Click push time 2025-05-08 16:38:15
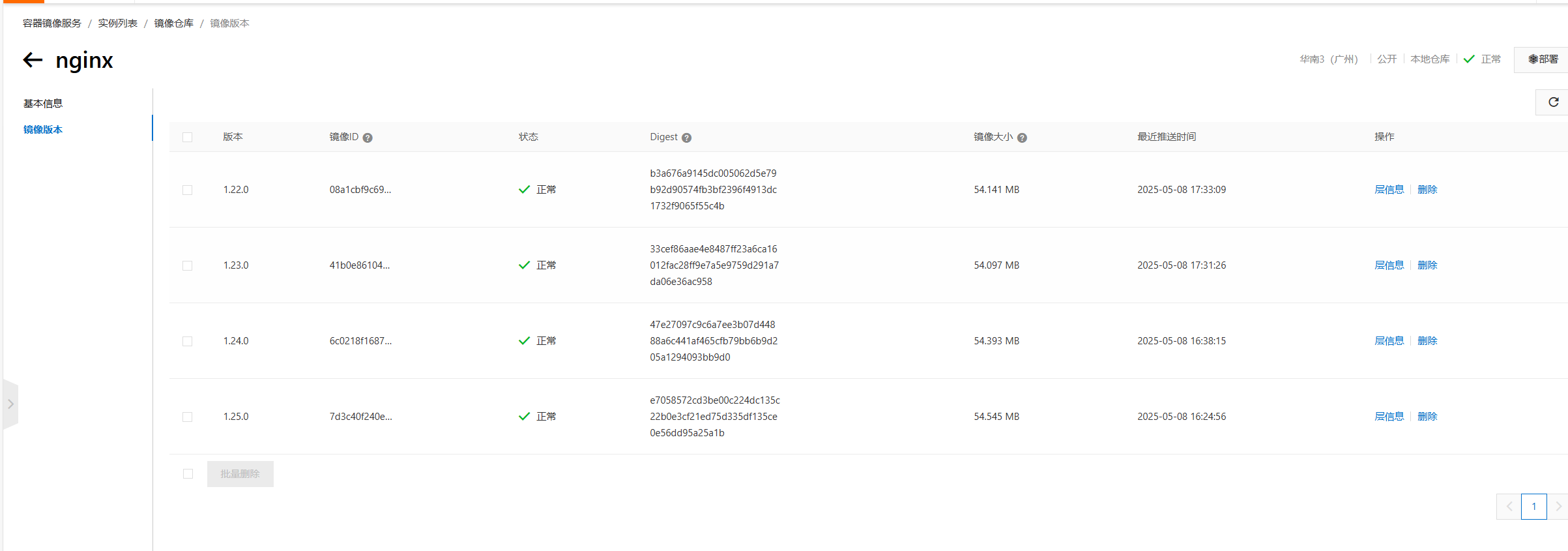 pyautogui.click(x=1182, y=341)
